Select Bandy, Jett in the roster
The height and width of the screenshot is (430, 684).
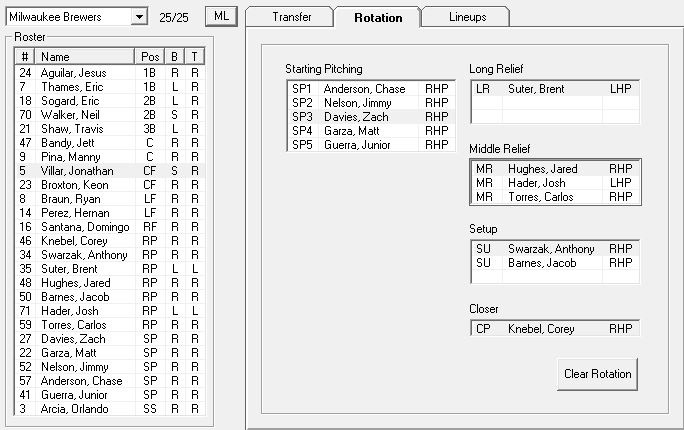click(110, 143)
